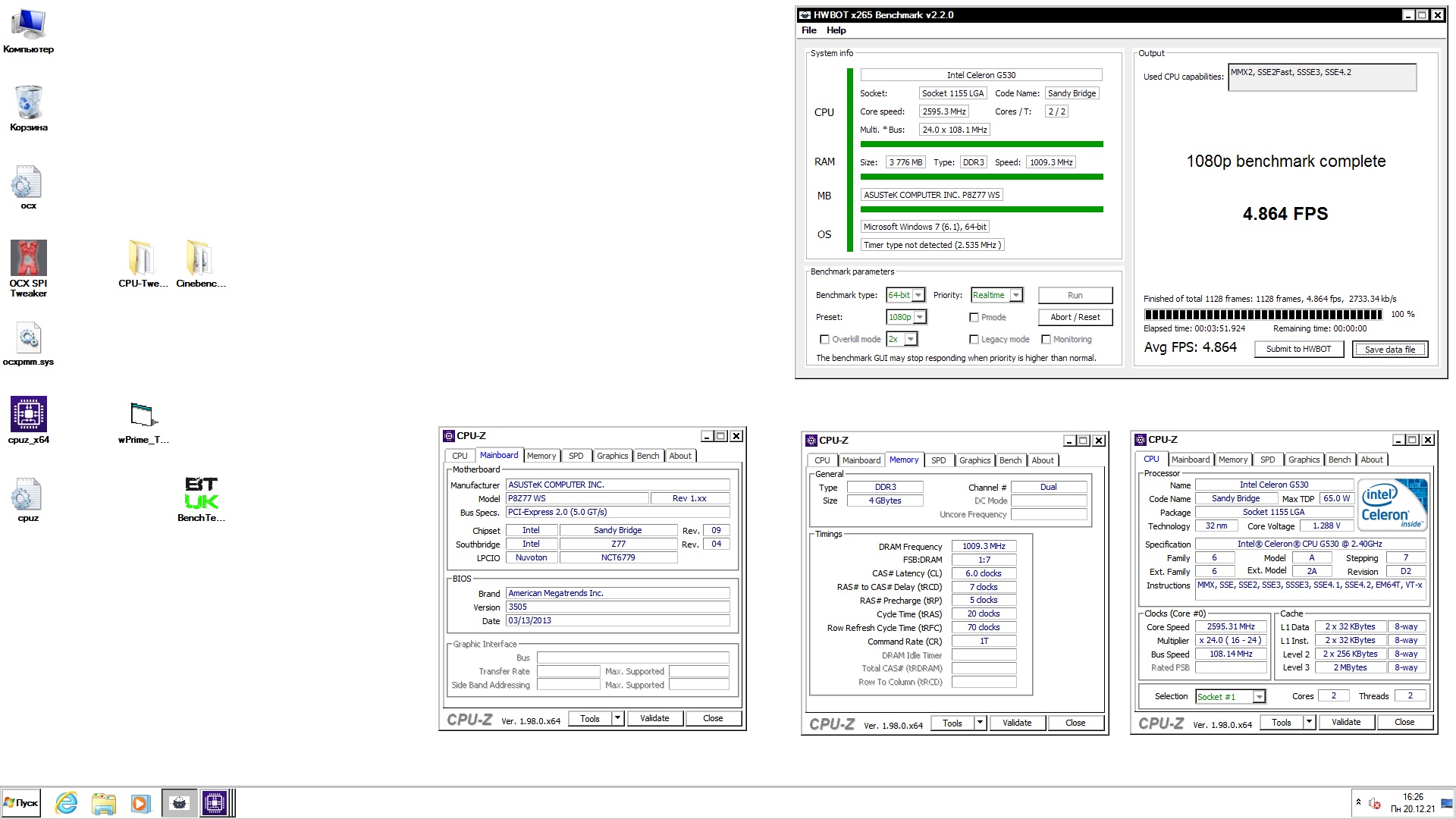Select the ocxpmm.sys file icon

coord(28,344)
